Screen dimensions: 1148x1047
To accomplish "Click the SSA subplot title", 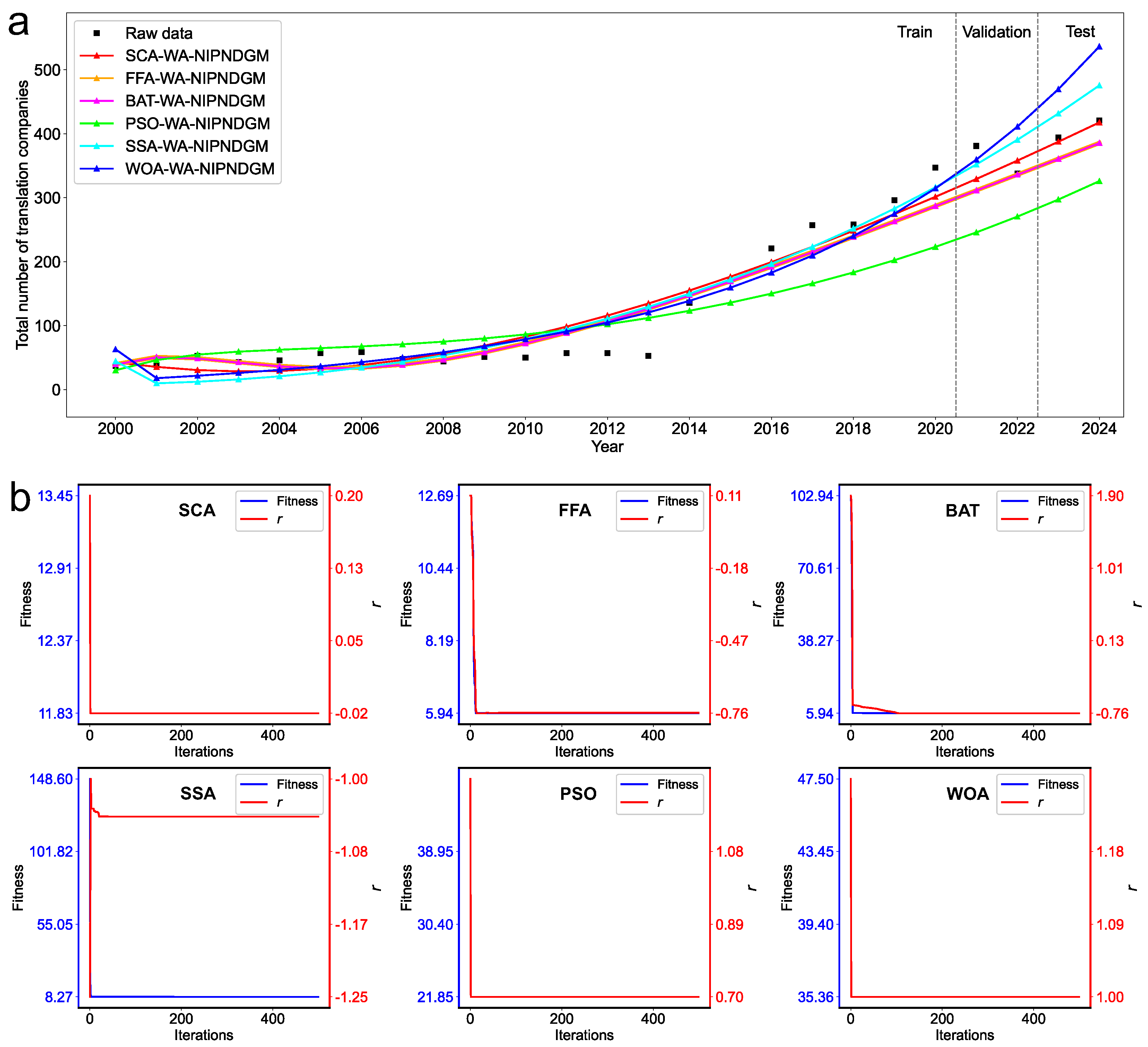I will click(198, 794).
